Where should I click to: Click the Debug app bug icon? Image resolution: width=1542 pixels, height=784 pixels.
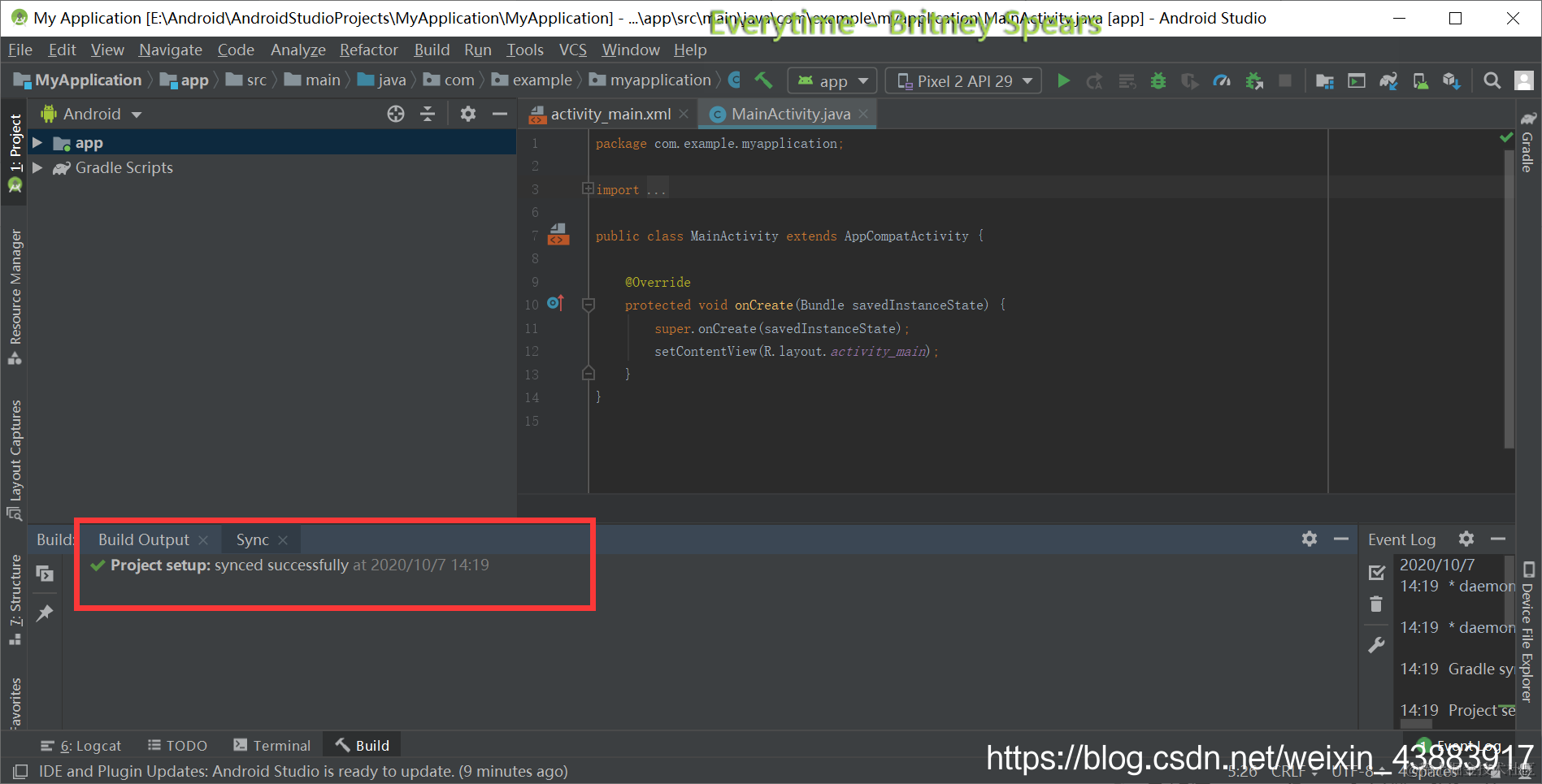[x=1158, y=80]
